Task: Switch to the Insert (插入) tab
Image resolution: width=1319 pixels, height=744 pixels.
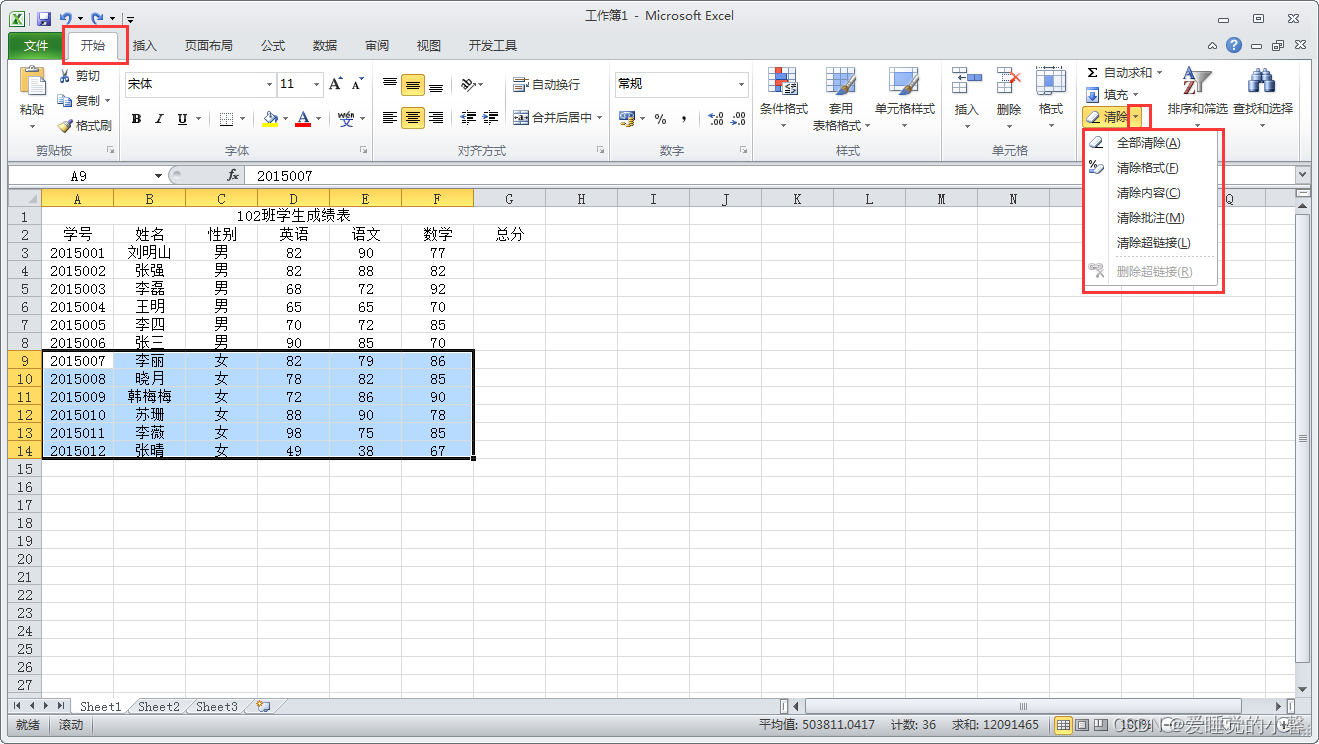Action: [145, 46]
